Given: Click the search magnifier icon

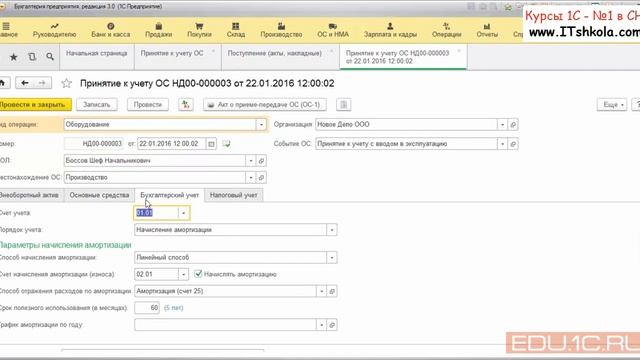Looking at the screenshot, I should point(50,57).
